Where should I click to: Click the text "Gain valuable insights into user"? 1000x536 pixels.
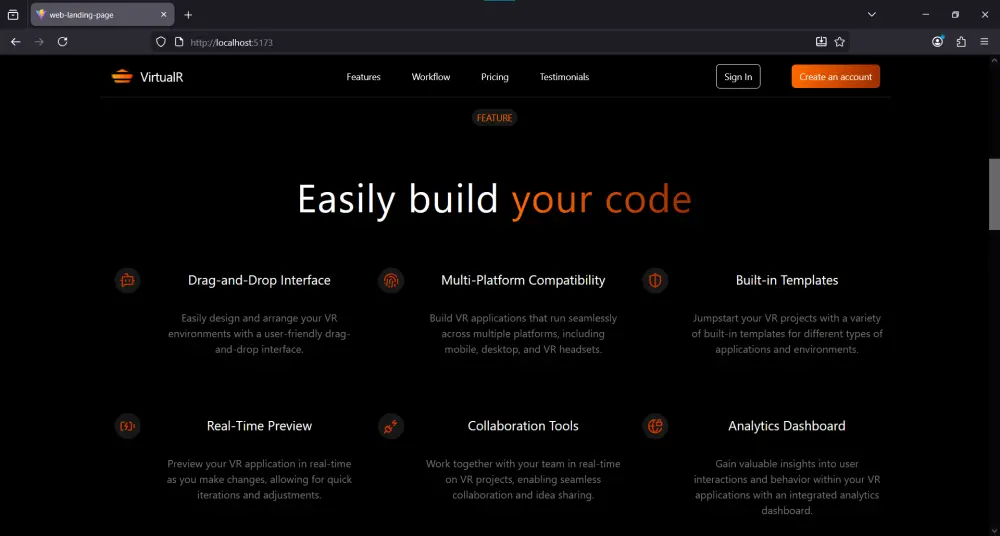pos(787,464)
